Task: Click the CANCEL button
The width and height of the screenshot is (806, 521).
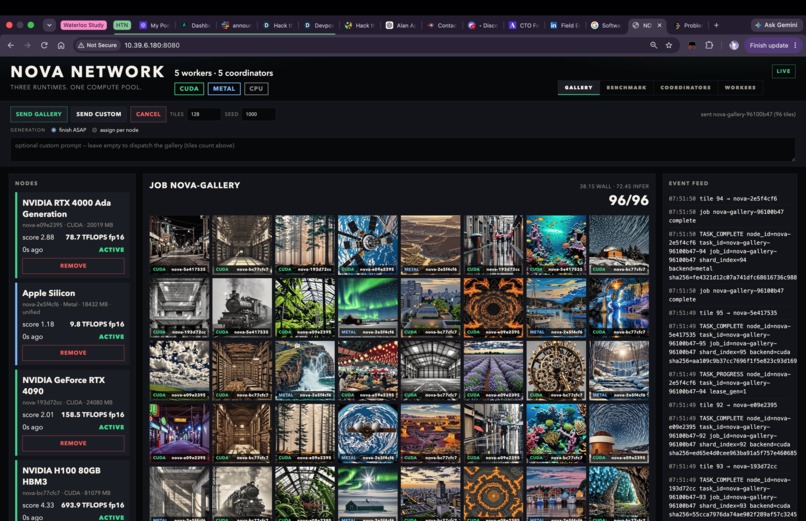Action: (148, 114)
